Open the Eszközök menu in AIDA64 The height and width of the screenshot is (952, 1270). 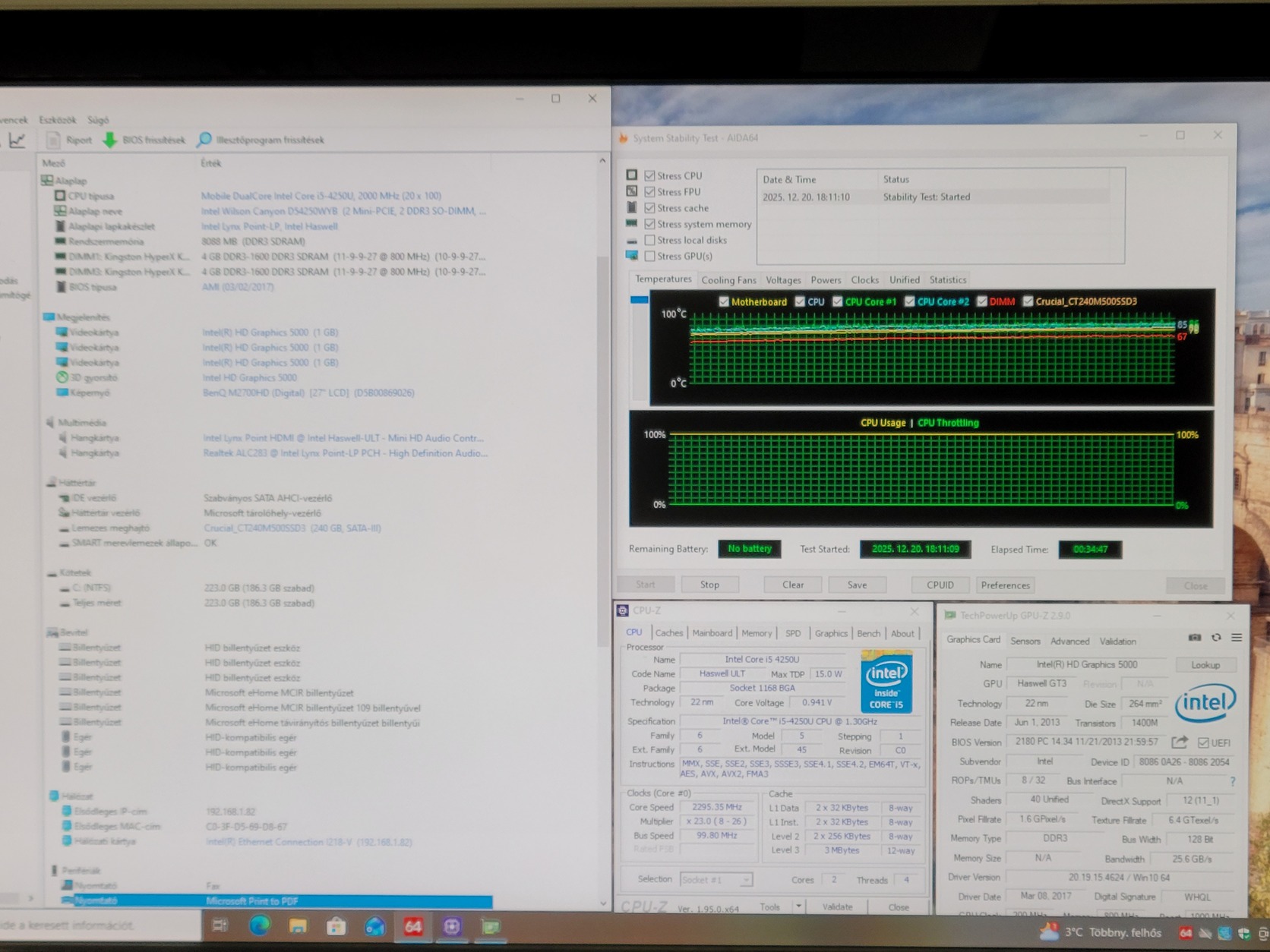(x=58, y=120)
